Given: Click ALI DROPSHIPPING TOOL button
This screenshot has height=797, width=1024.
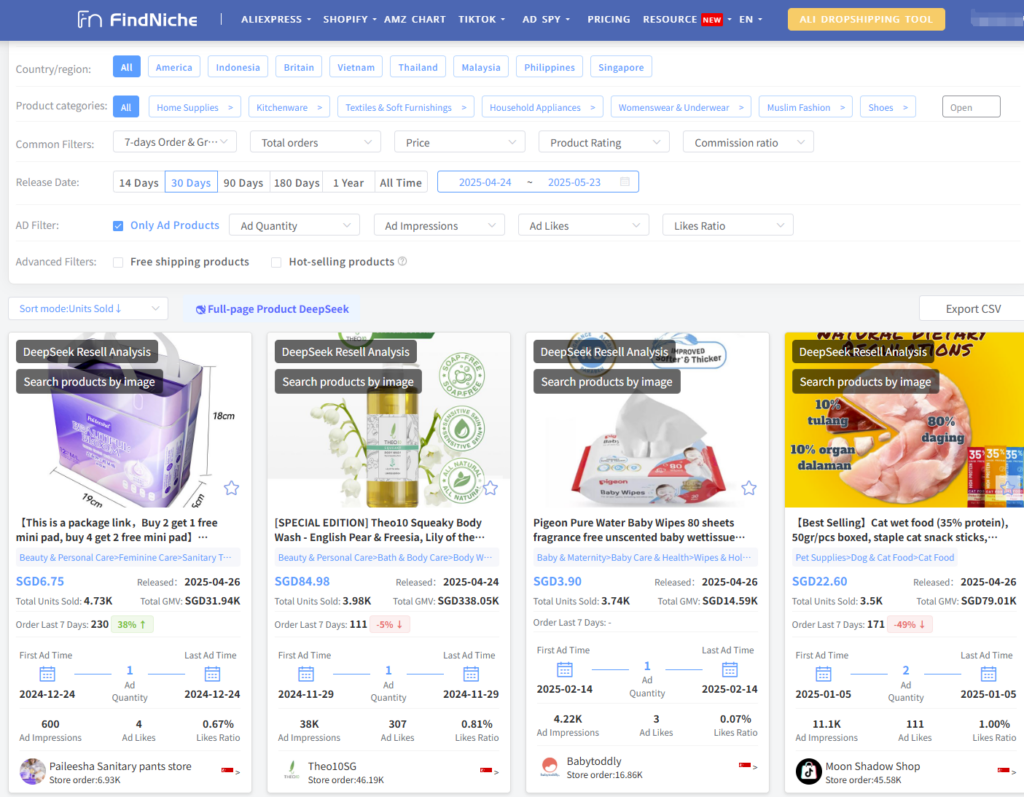Looking at the screenshot, I should (866, 20).
